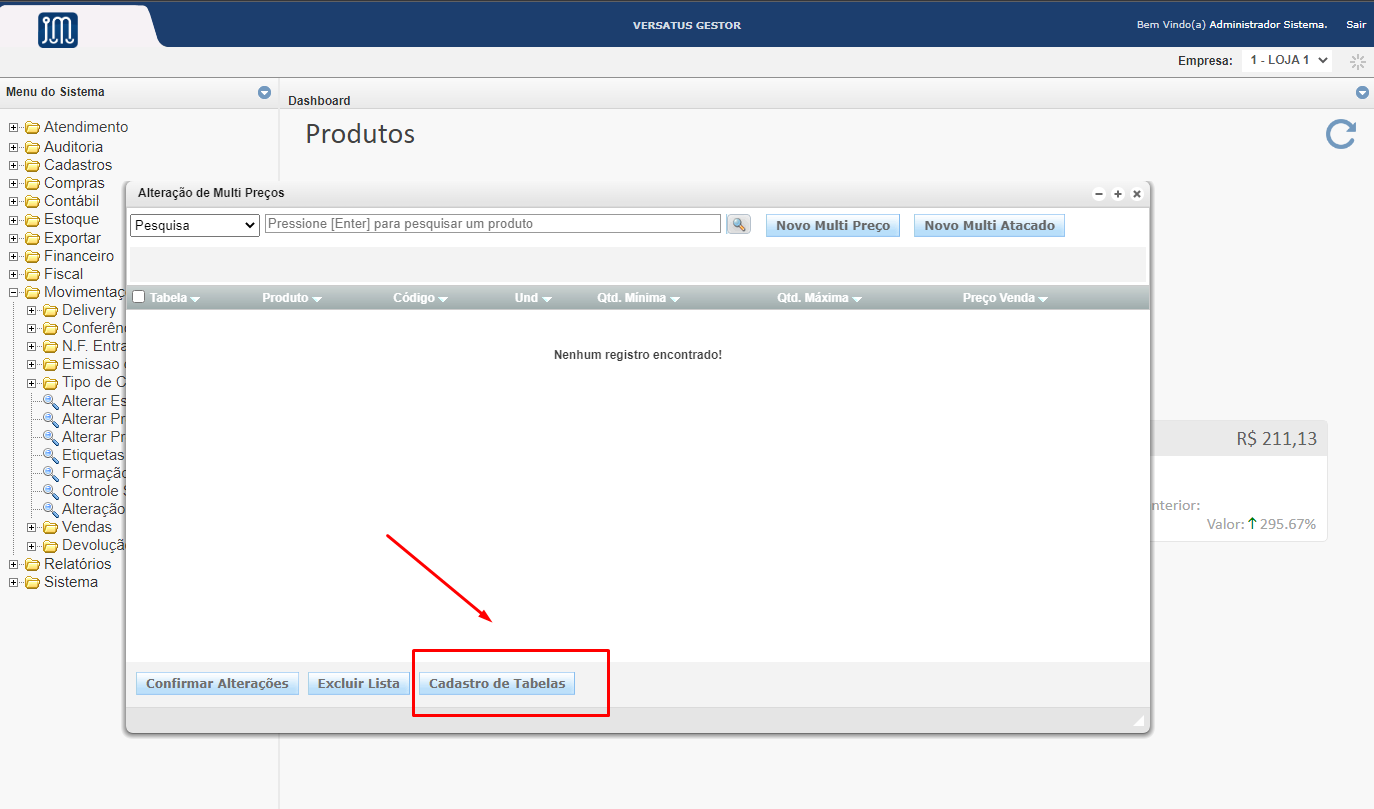
Task: Expand the Cadastros tree node
Action: [14, 165]
